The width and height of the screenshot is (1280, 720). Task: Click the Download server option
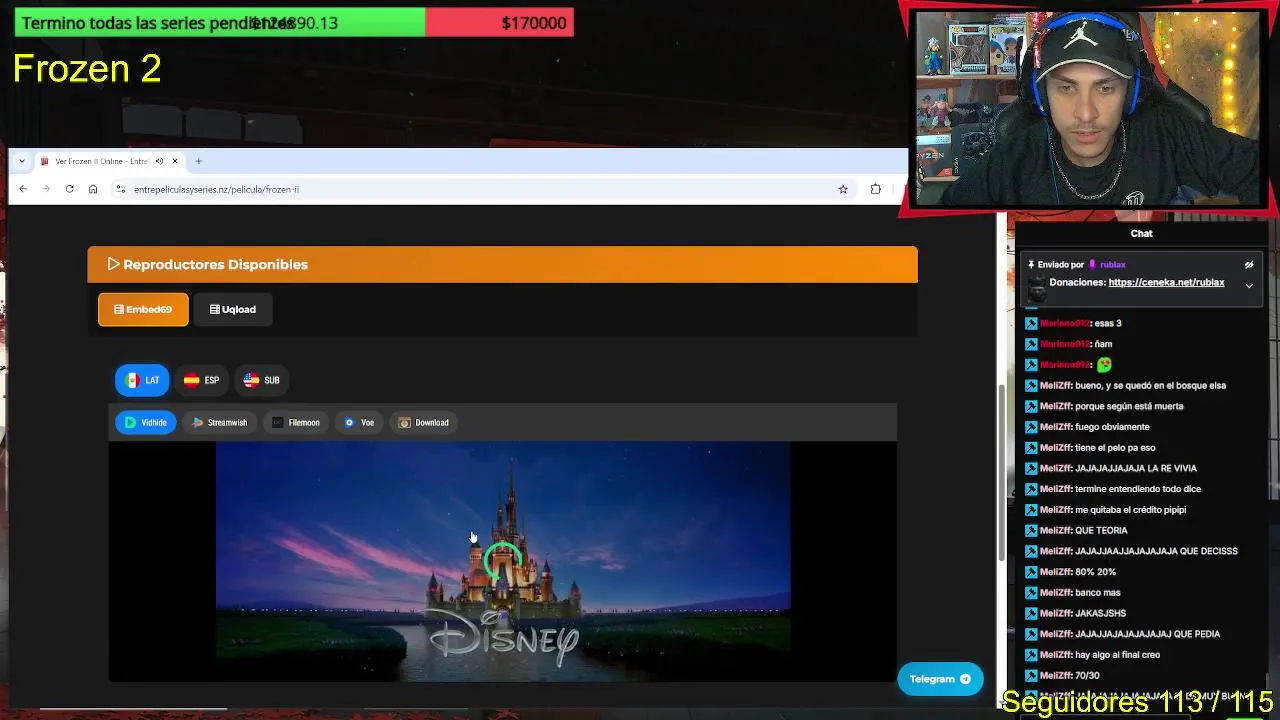pos(424,423)
